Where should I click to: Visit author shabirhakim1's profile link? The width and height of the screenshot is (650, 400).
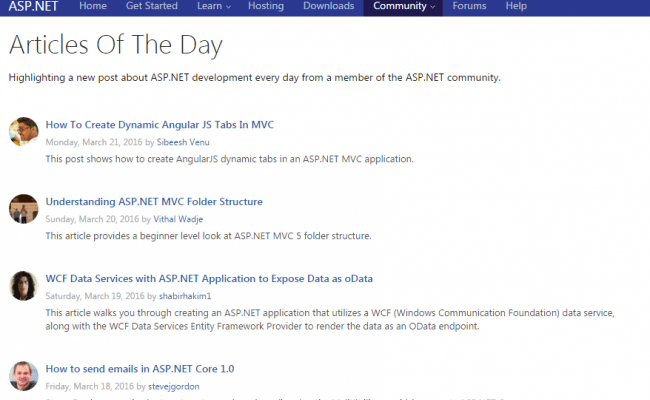tap(185, 296)
